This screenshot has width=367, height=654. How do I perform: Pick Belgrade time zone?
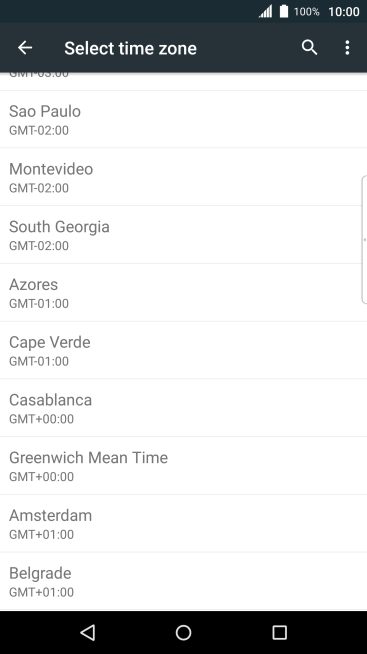point(184,581)
